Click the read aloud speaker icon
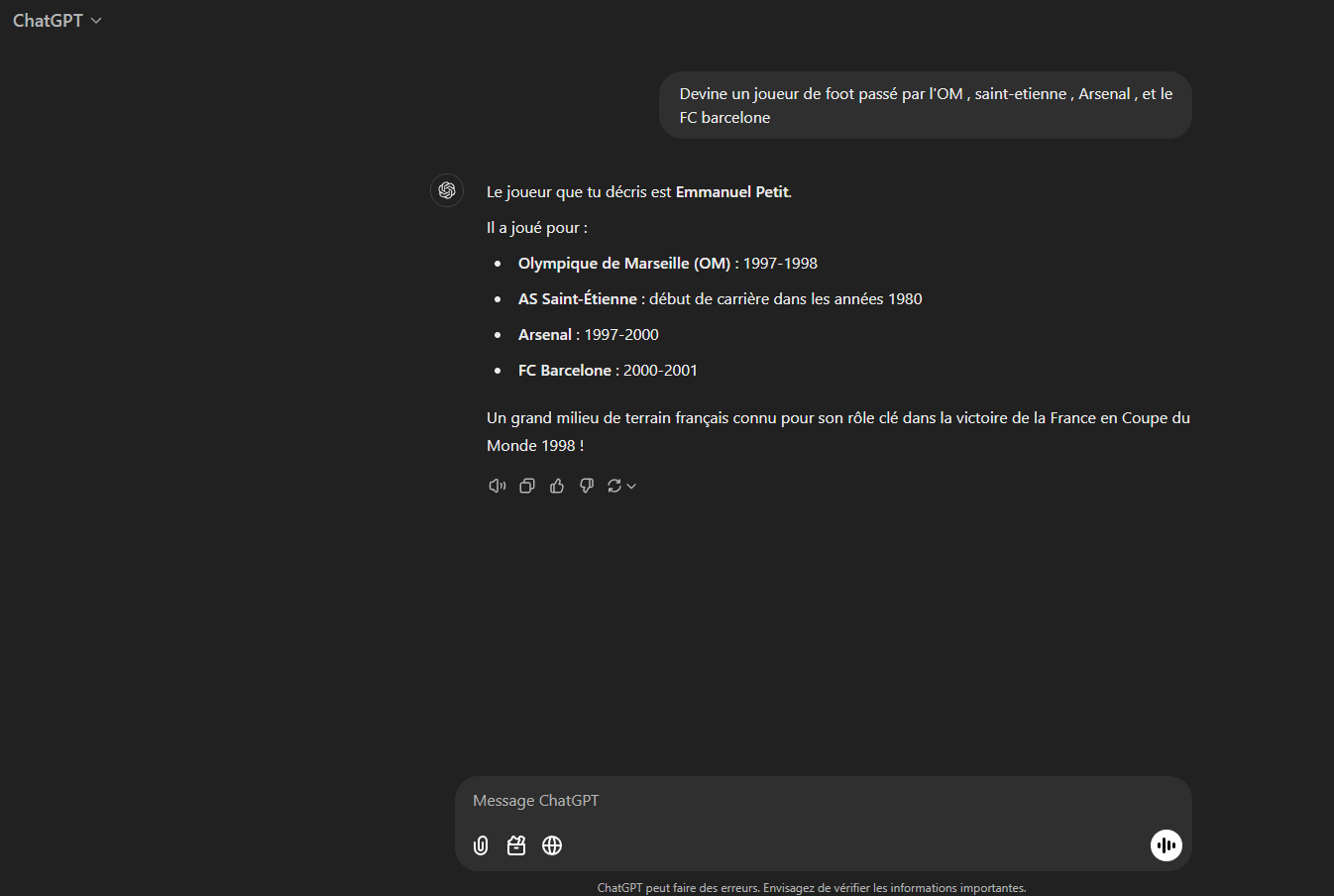The width and height of the screenshot is (1334, 896). pyautogui.click(x=498, y=486)
